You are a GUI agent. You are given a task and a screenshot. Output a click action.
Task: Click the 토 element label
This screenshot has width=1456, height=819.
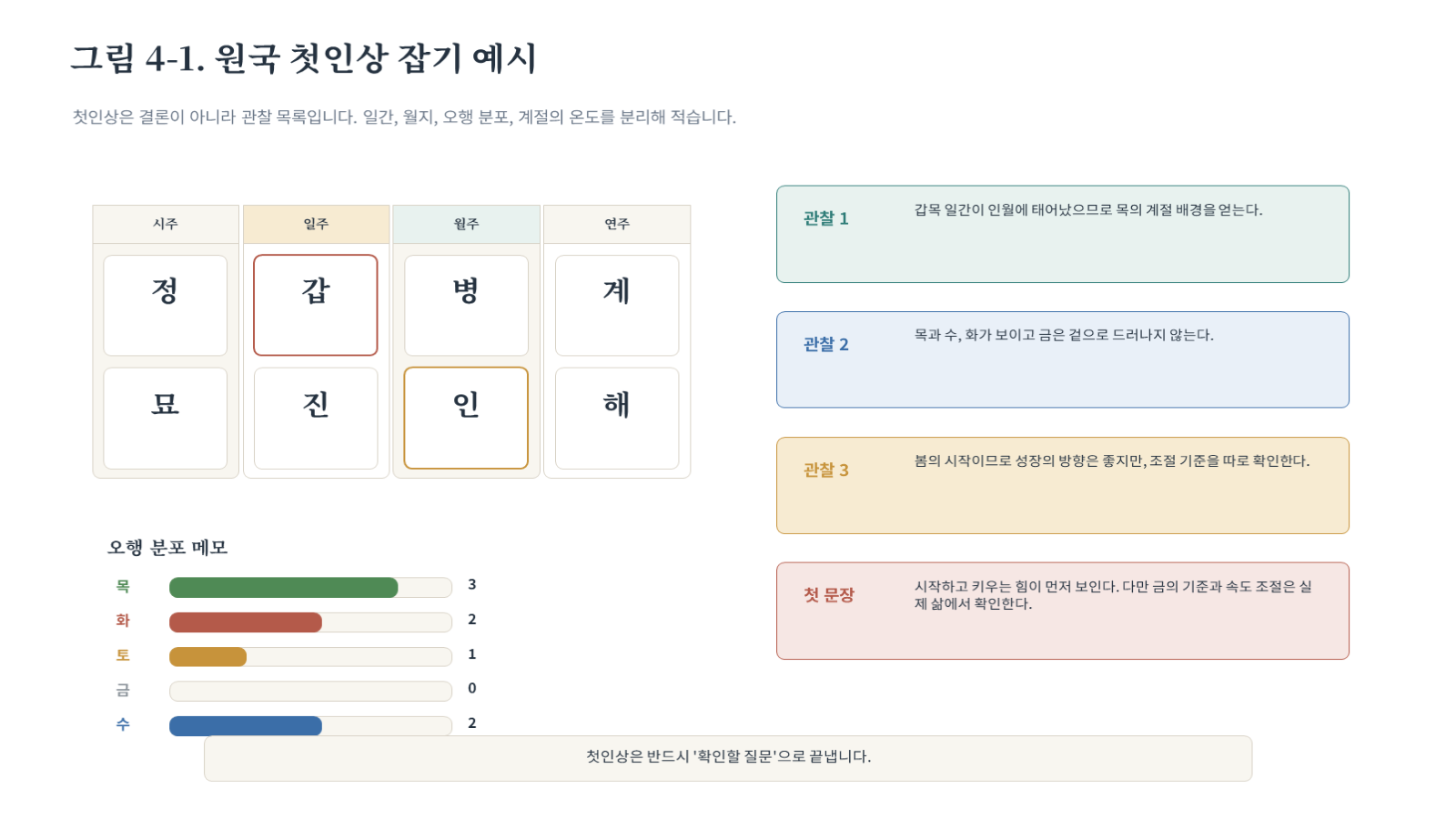(x=123, y=655)
